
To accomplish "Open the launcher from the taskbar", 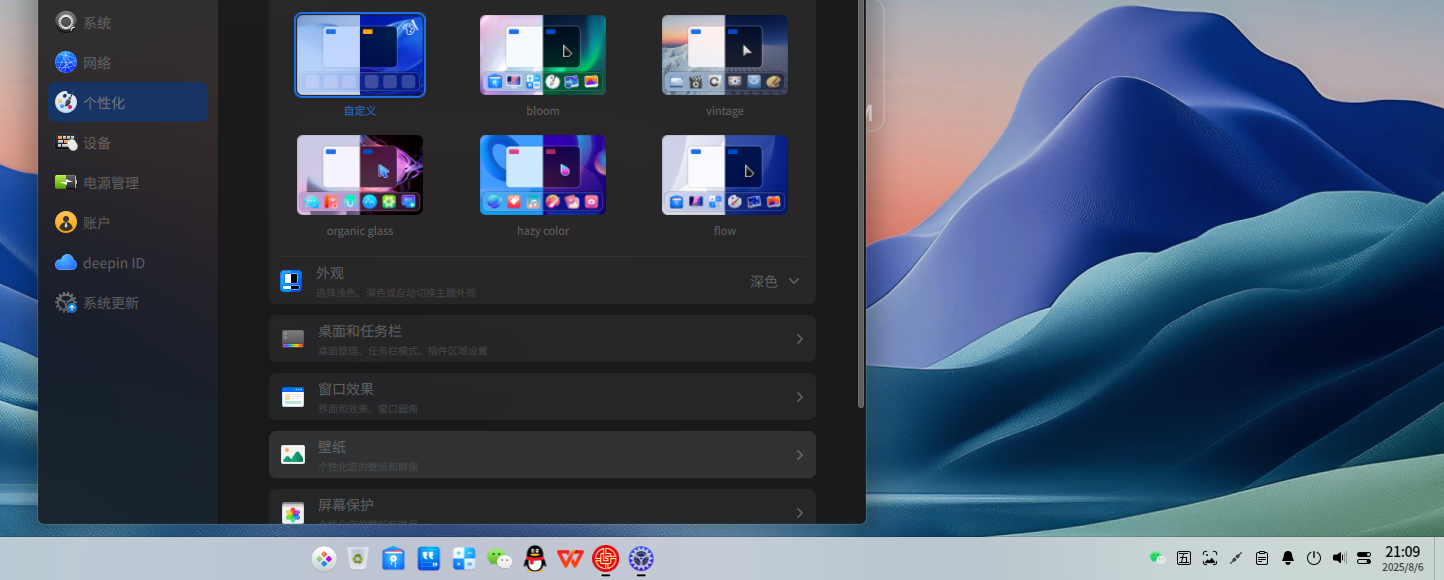I will [324, 559].
